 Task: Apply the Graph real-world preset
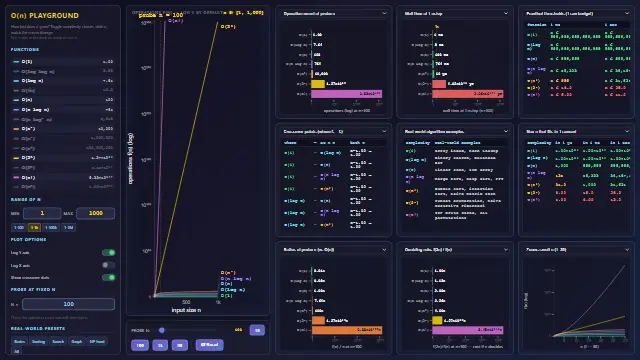(77, 342)
